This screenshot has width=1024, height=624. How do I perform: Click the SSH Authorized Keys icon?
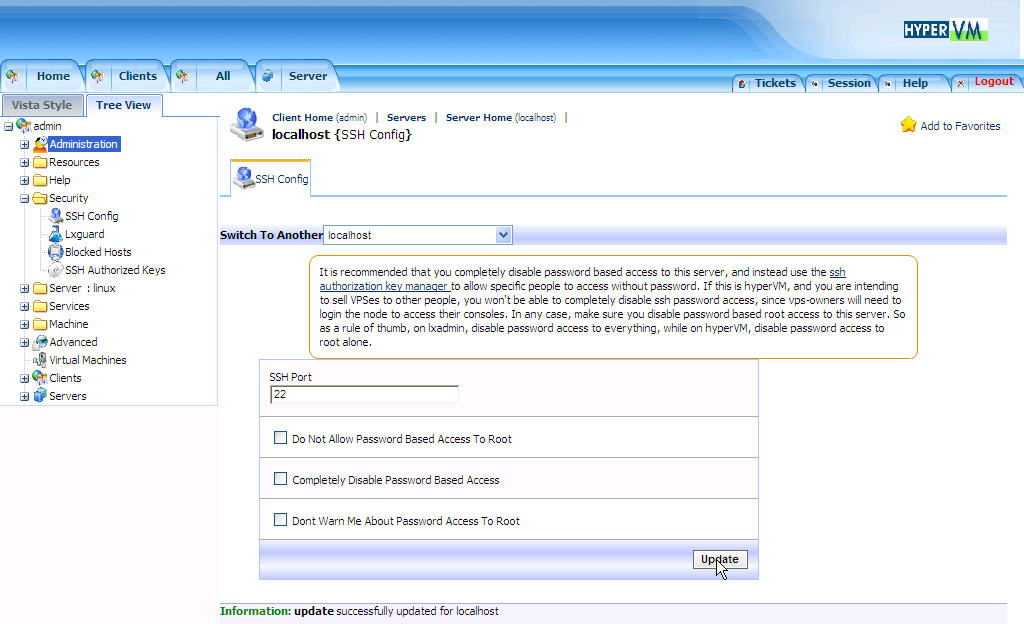pos(56,270)
